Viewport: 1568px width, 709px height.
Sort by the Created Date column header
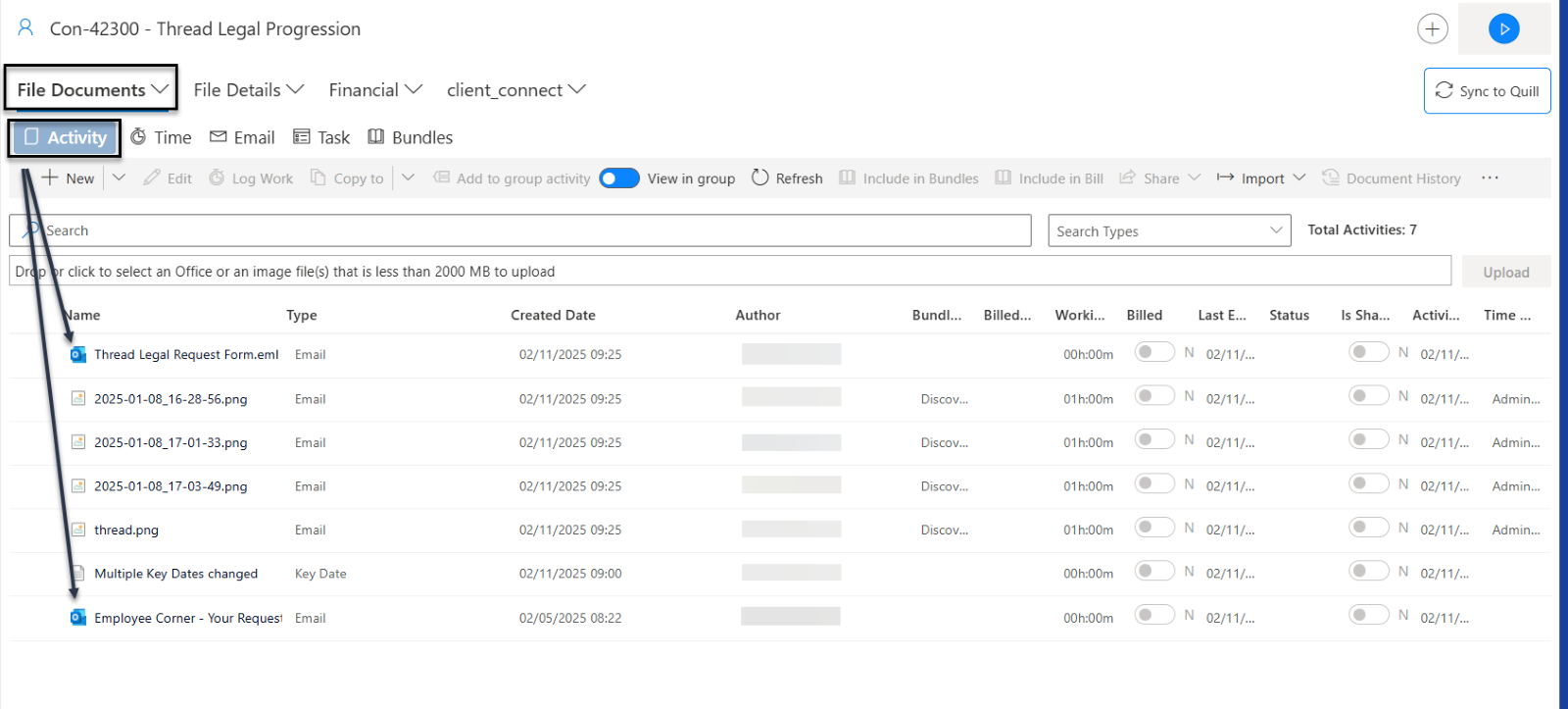(x=553, y=315)
